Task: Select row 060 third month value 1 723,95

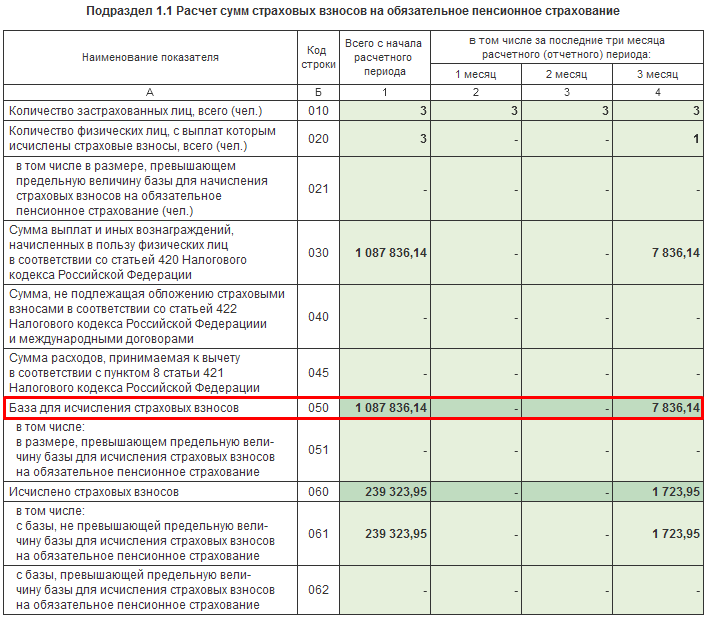Action: [x=658, y=492]
